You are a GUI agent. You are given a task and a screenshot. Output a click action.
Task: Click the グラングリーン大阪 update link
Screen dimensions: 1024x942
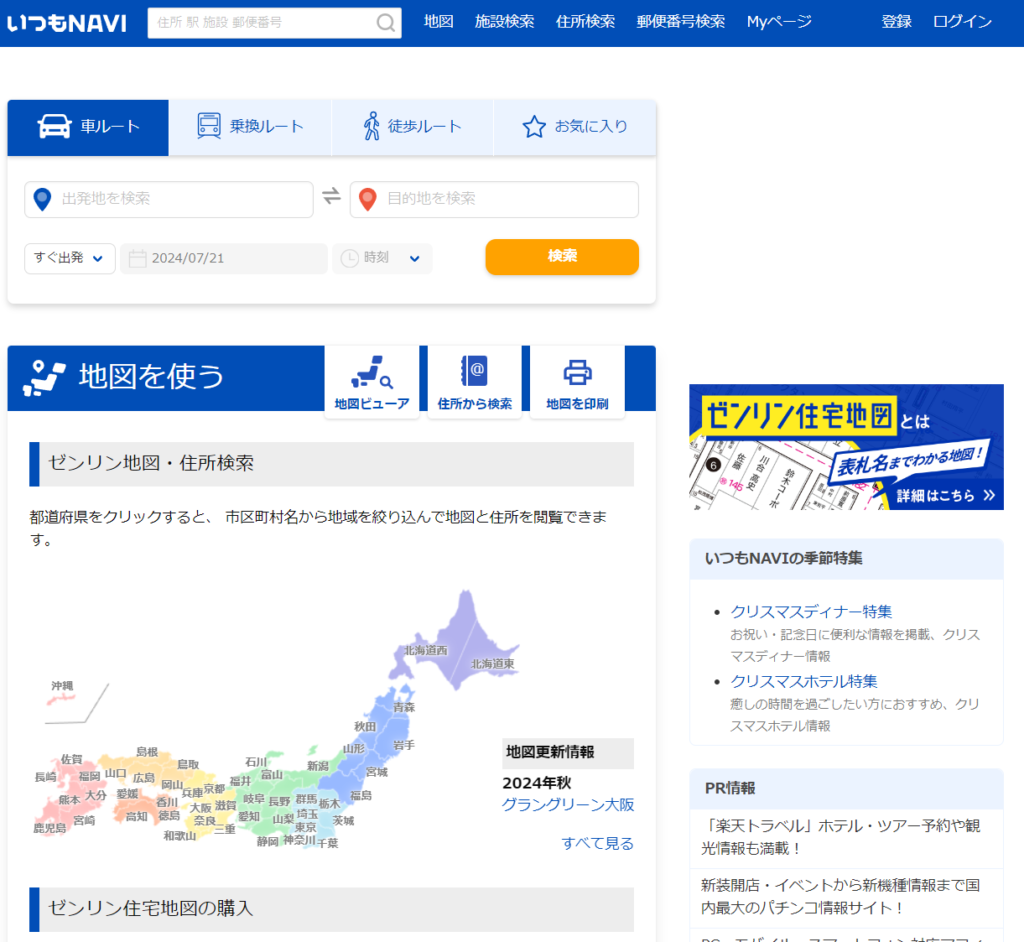point(567,805)
